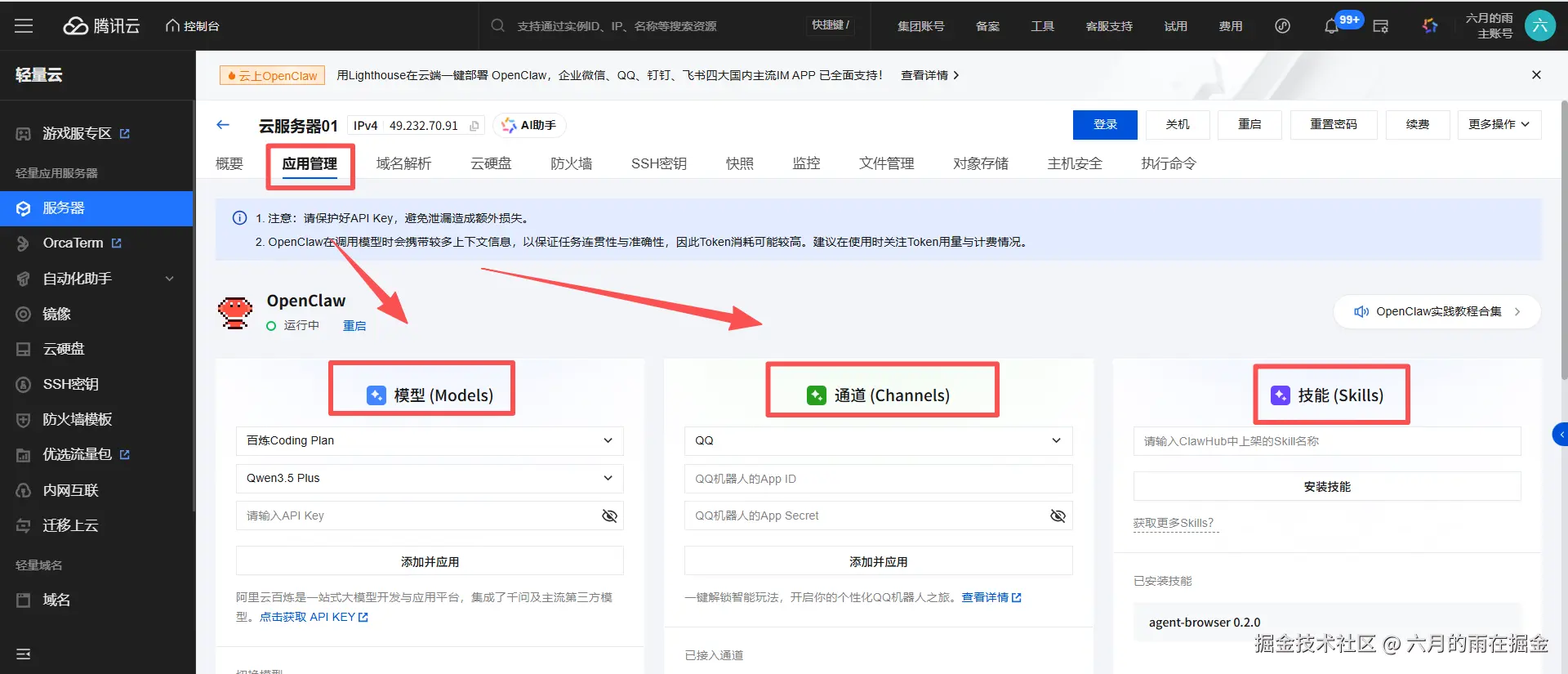Open 查看详情 link in the banner
The width and height of the screenshot is (1568, 674).
(929, 75)
